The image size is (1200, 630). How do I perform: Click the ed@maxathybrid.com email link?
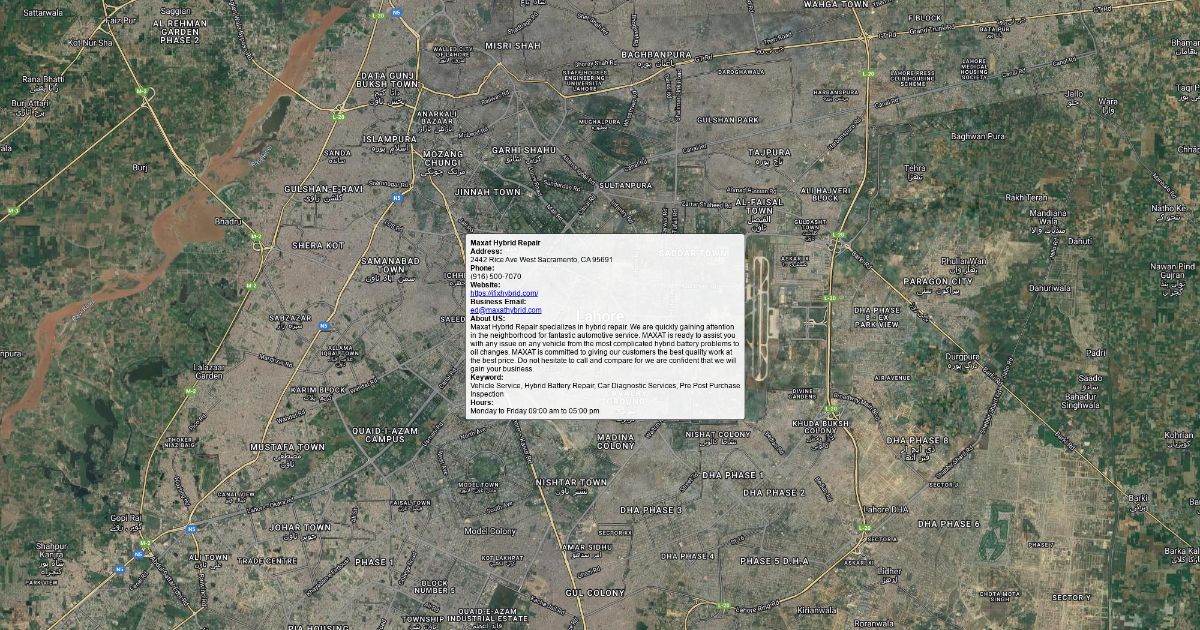pos(505,310)
